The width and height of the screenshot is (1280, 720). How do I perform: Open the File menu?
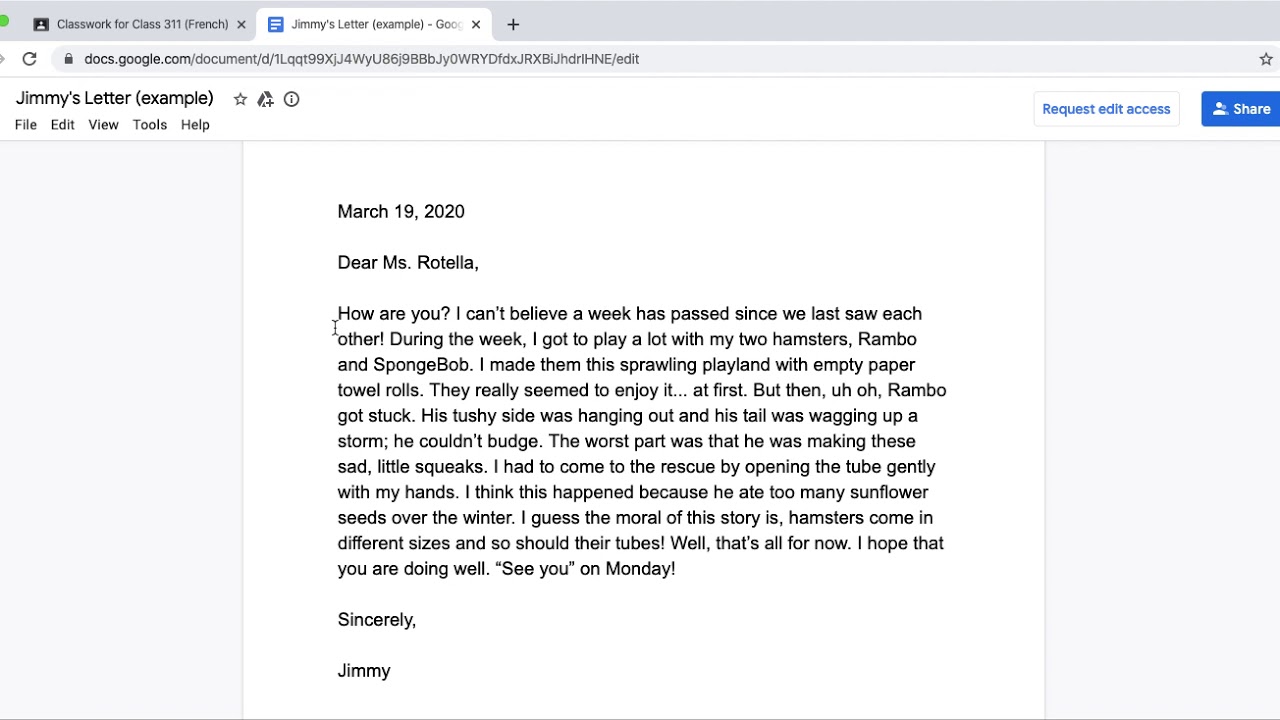(x=26, y=125)
